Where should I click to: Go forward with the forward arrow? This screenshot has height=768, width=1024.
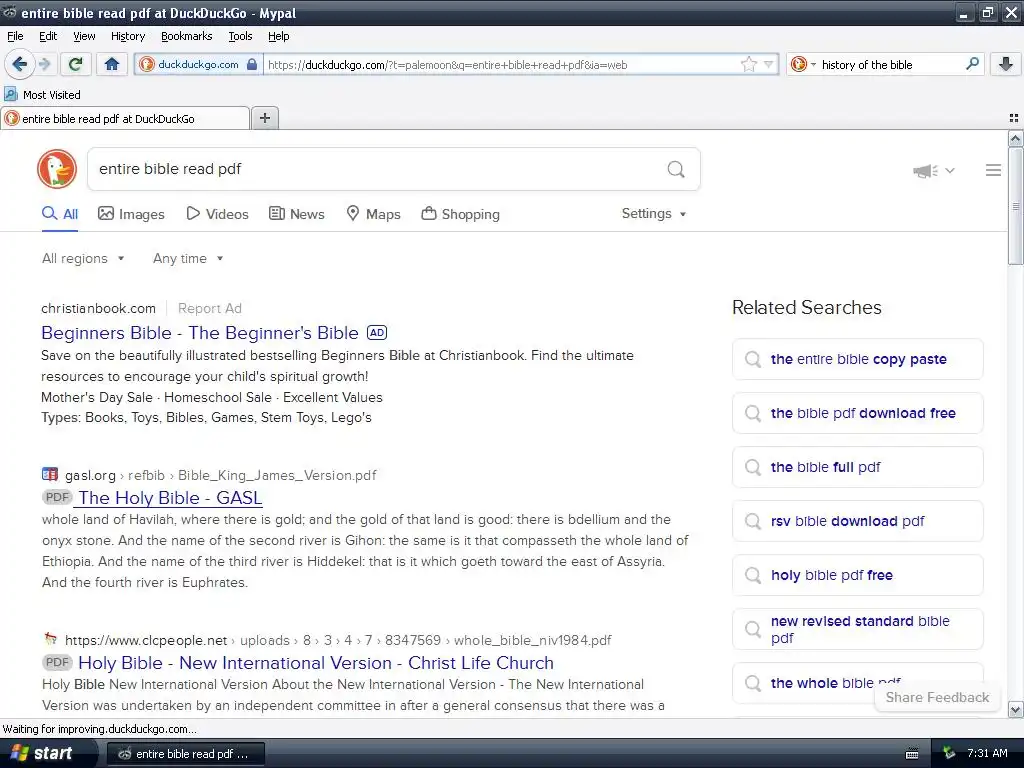click(44, 64)
